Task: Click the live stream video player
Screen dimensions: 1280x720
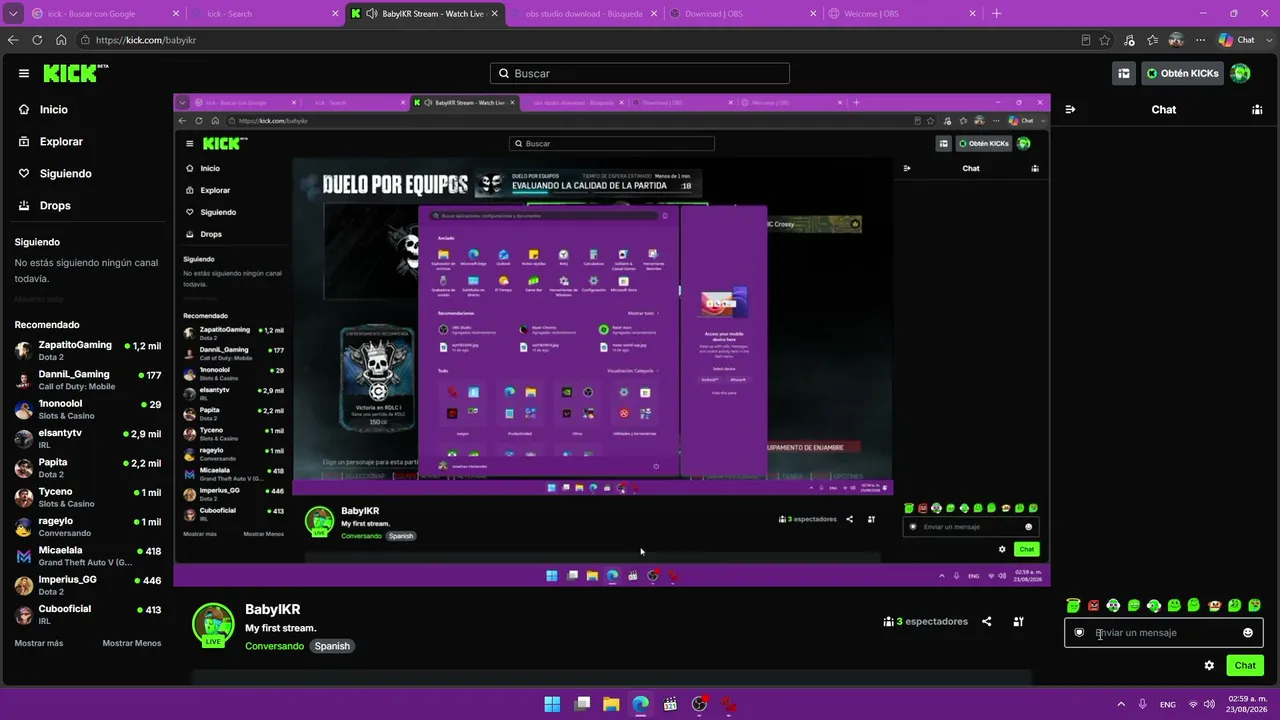Action: coord(612,340)
